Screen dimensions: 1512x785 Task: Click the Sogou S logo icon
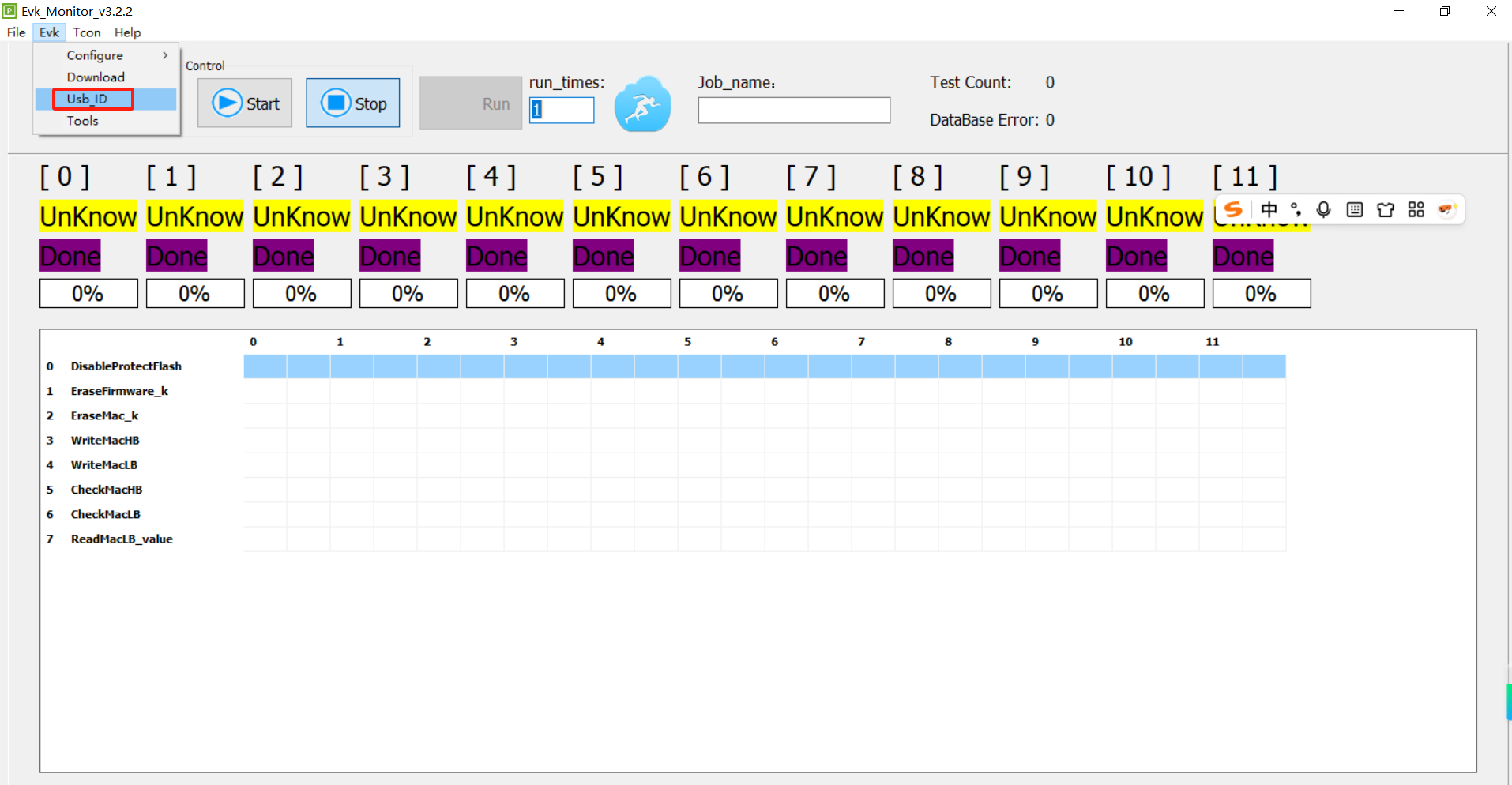(1233, 209)
